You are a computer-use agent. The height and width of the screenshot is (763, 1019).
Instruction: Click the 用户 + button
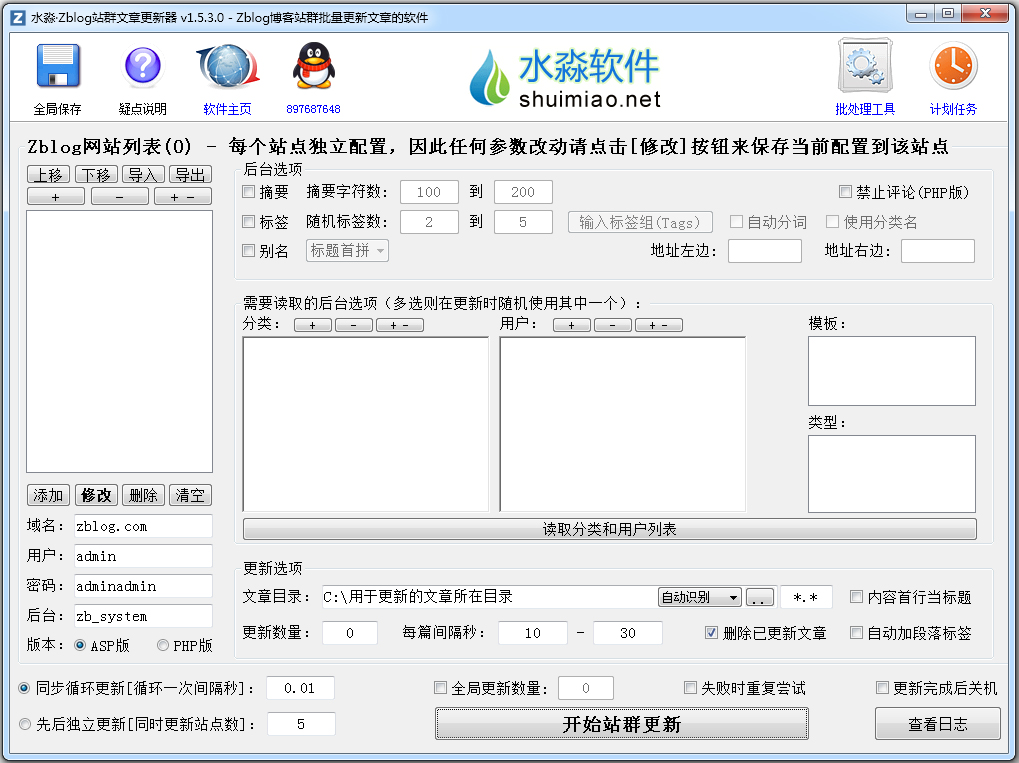572,325
